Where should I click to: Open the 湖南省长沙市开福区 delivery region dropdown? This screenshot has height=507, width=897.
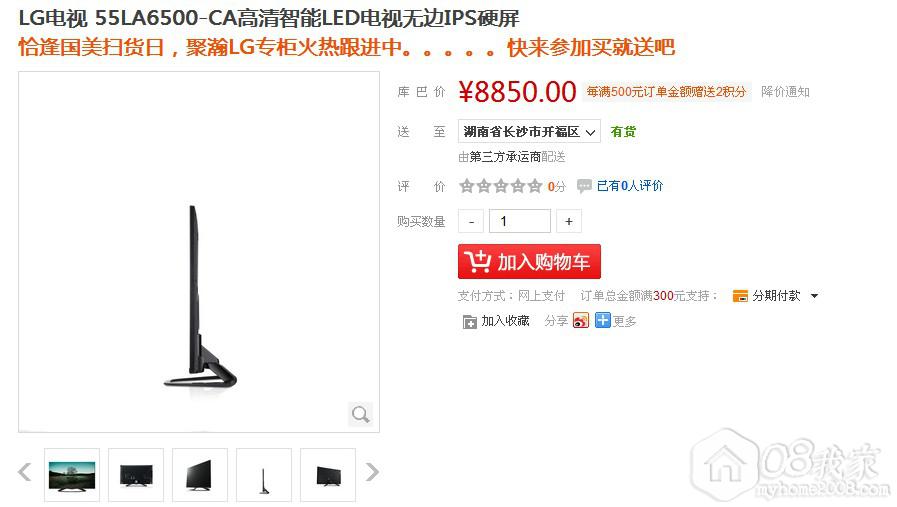pyautogui.click(x=529, y=132)
